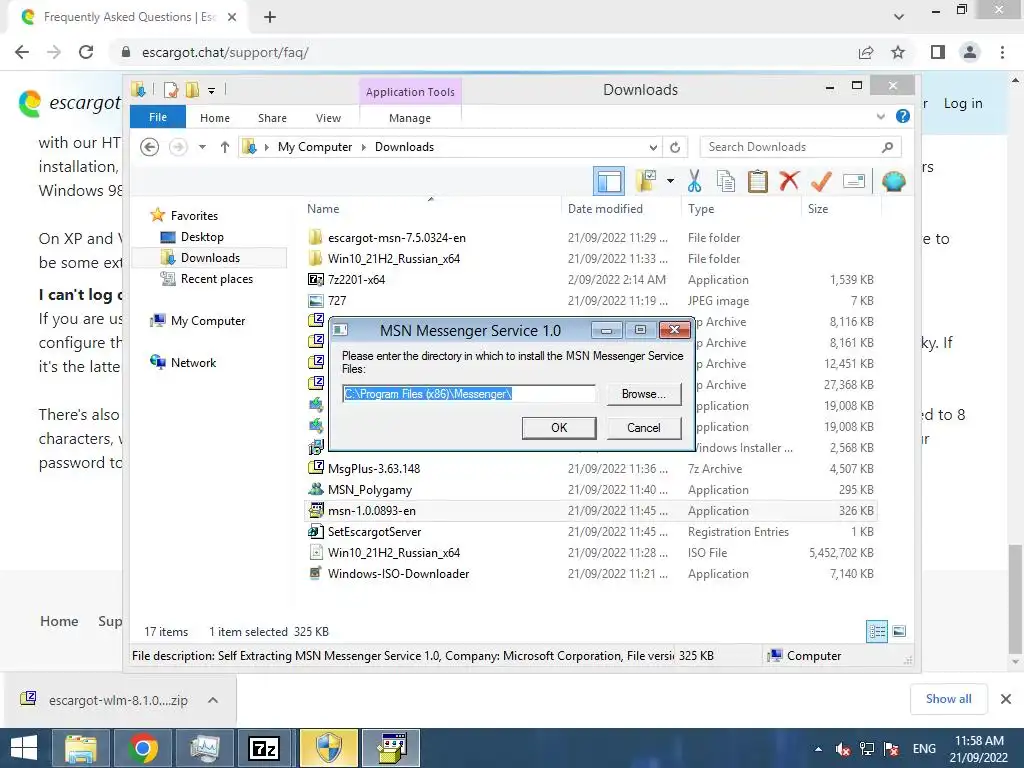Switch to details view icon in status bar
This screenshot has width=1024, height=768.
pyautogui.click(x=876, y=631)
